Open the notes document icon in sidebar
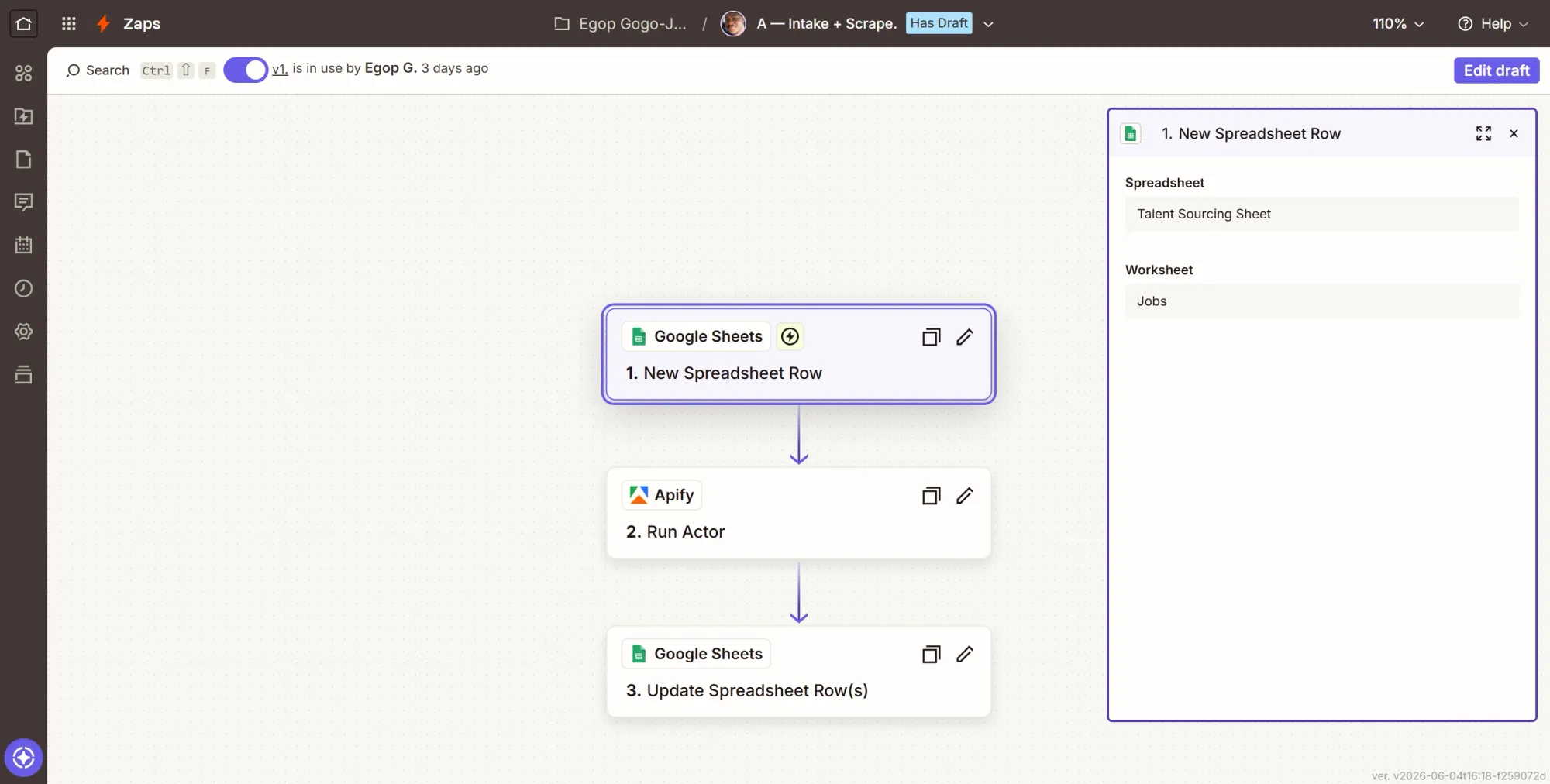 [x=23, y=160]
